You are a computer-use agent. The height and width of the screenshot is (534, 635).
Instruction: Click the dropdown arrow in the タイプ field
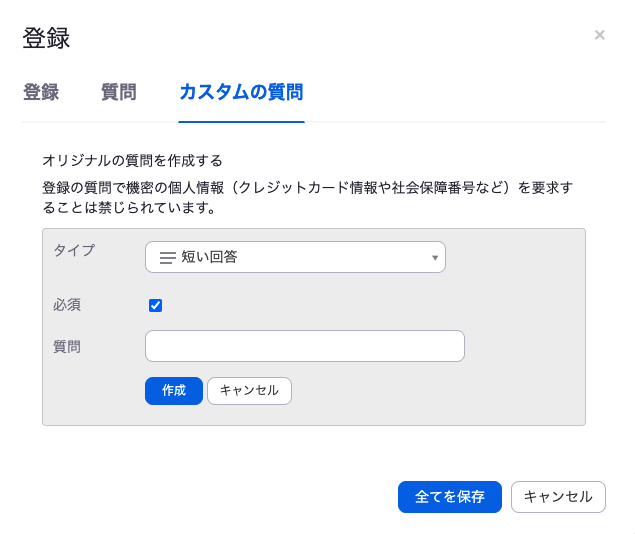[x=435, y=257]
